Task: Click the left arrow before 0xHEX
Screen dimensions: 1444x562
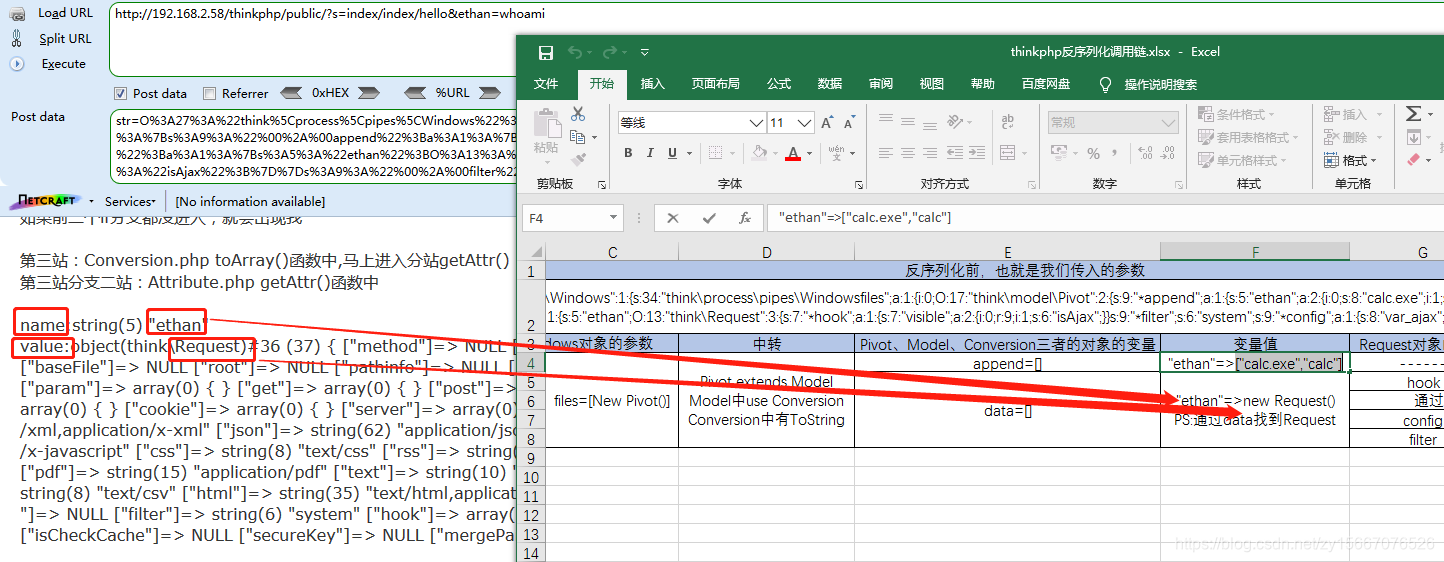Action: (291, 93)
